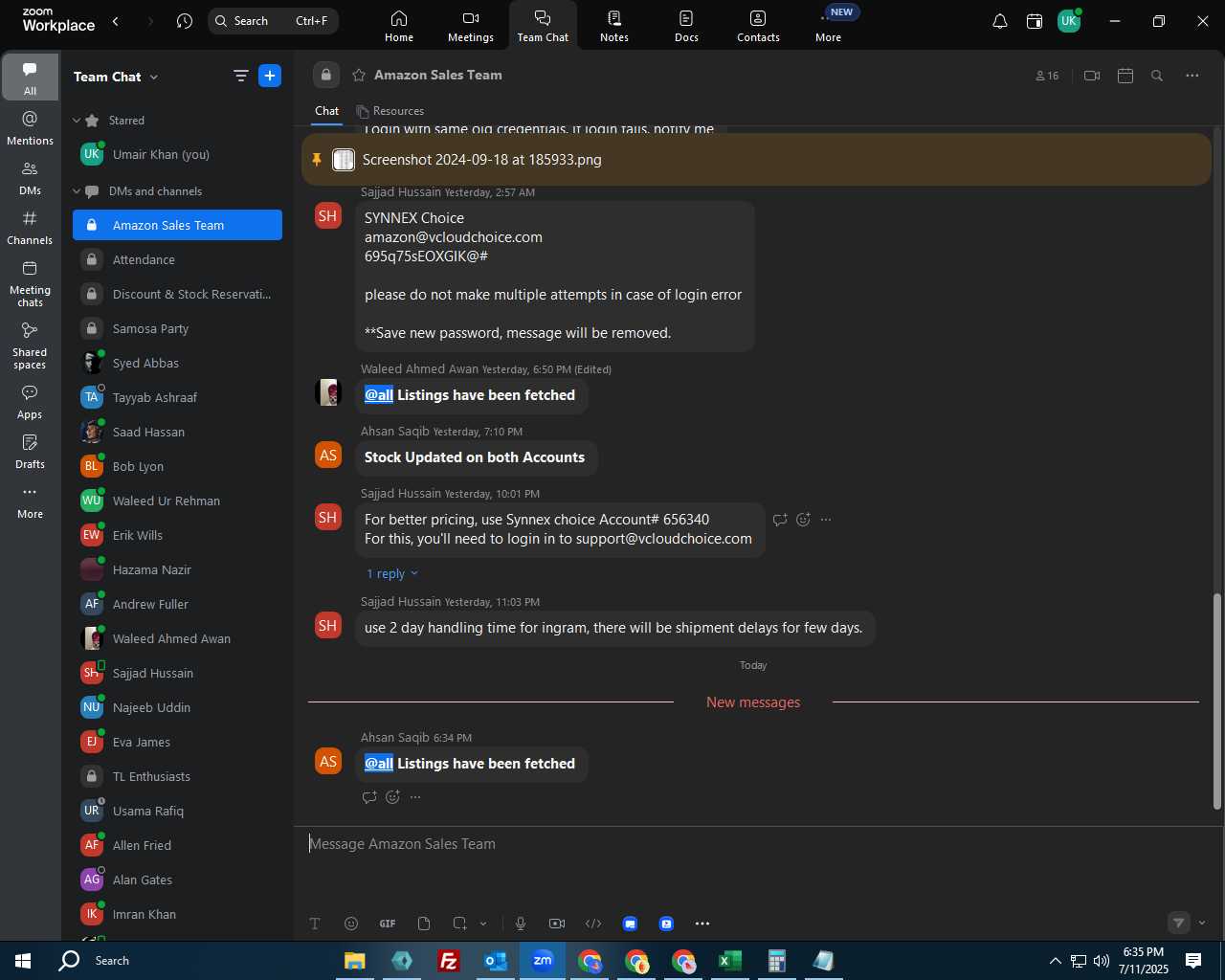Open the Notes tab
The width and height of the screenshot is (1225, 980).
pyautogui.click(x=614, y=26)
